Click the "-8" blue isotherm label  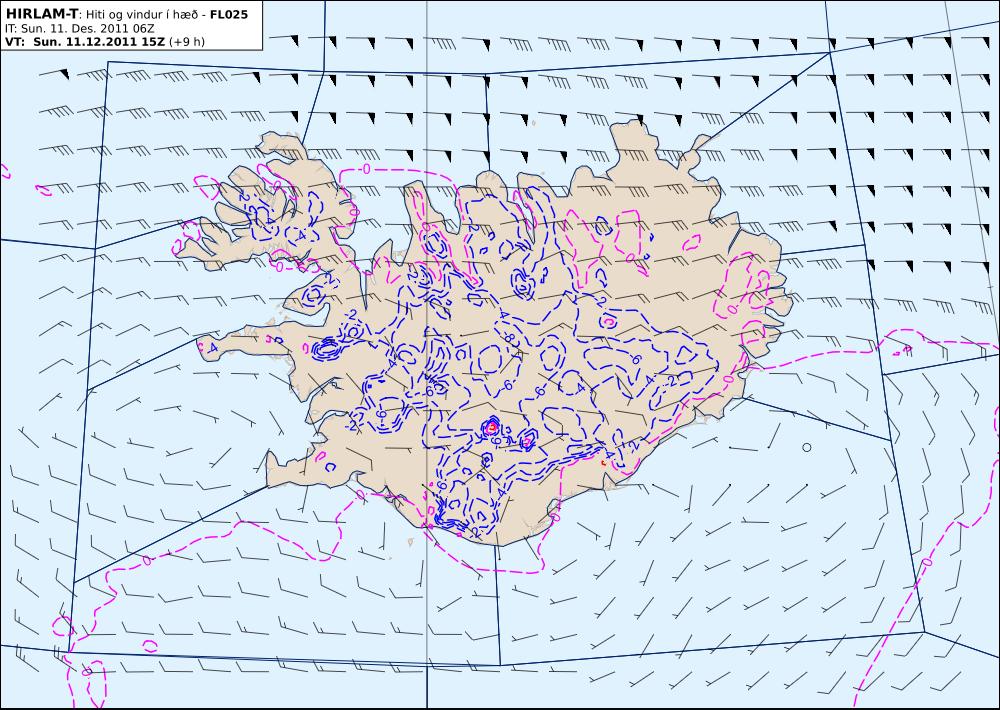pyautogui.click(x=509, y=337)
